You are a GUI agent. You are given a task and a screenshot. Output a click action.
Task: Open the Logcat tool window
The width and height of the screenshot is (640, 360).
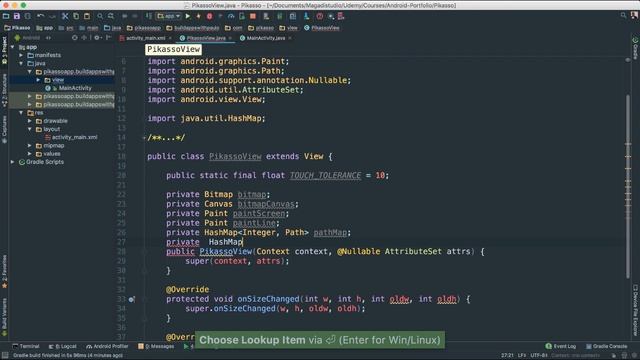[62, 346]
